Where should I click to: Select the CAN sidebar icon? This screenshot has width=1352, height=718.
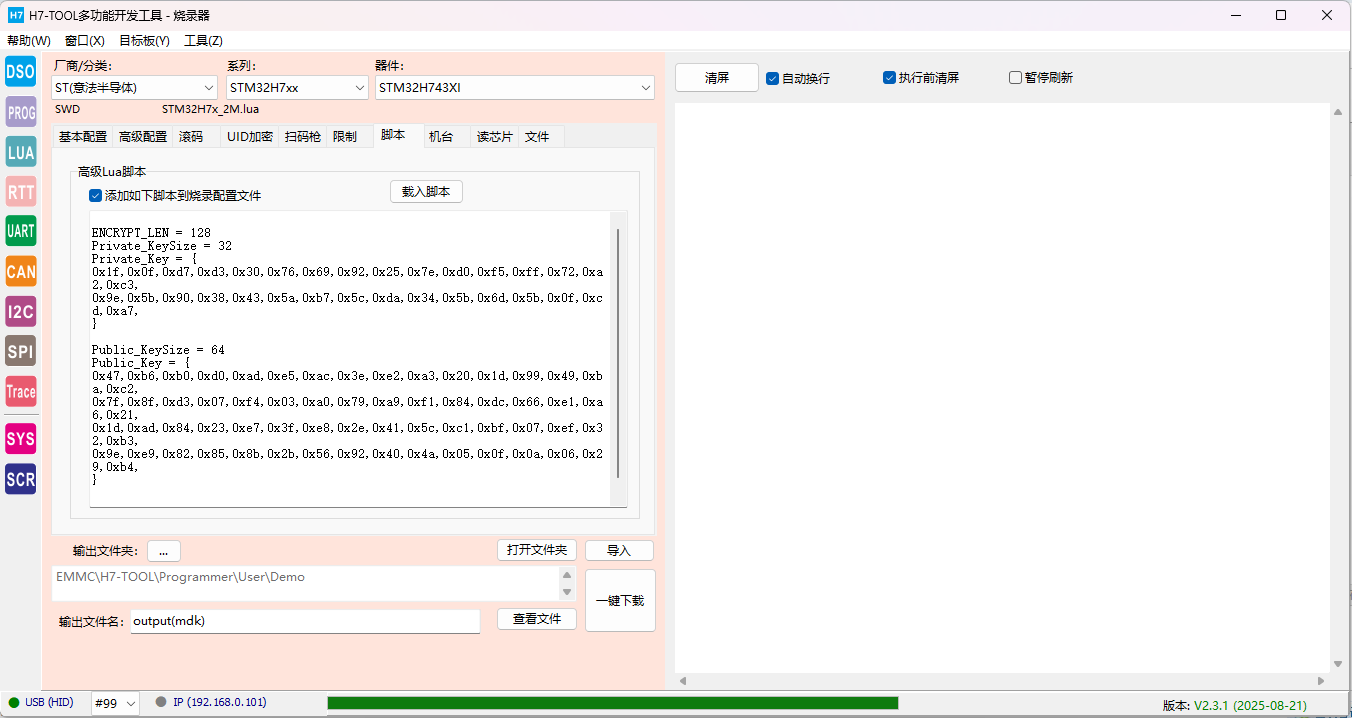pos(20,271)
